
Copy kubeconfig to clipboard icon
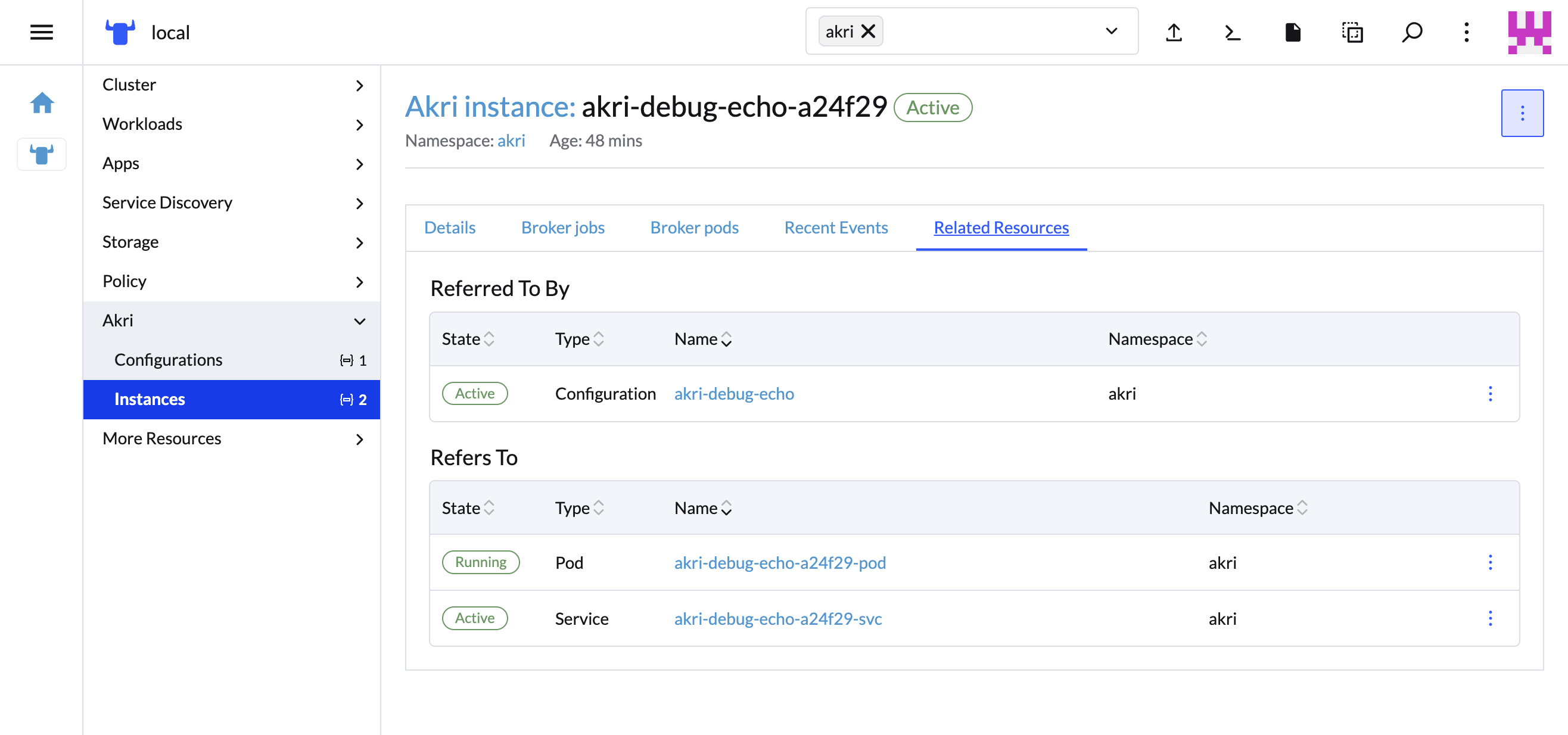1352,32
